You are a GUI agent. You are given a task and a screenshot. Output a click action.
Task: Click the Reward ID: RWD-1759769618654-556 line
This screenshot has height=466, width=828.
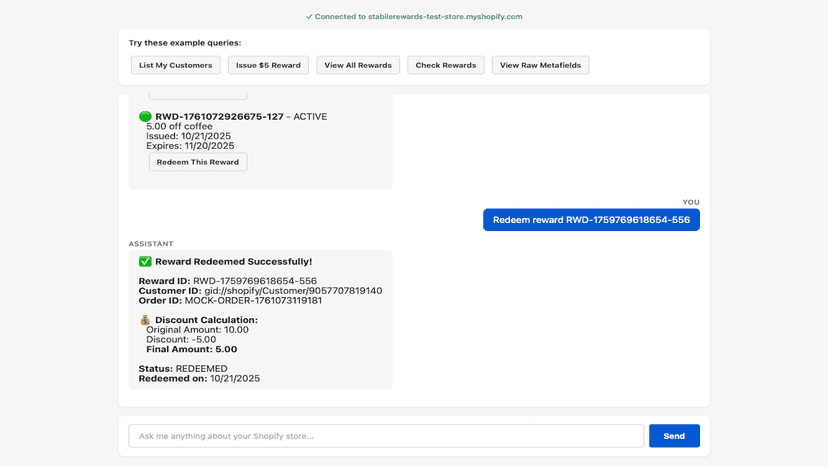(228, 281)
